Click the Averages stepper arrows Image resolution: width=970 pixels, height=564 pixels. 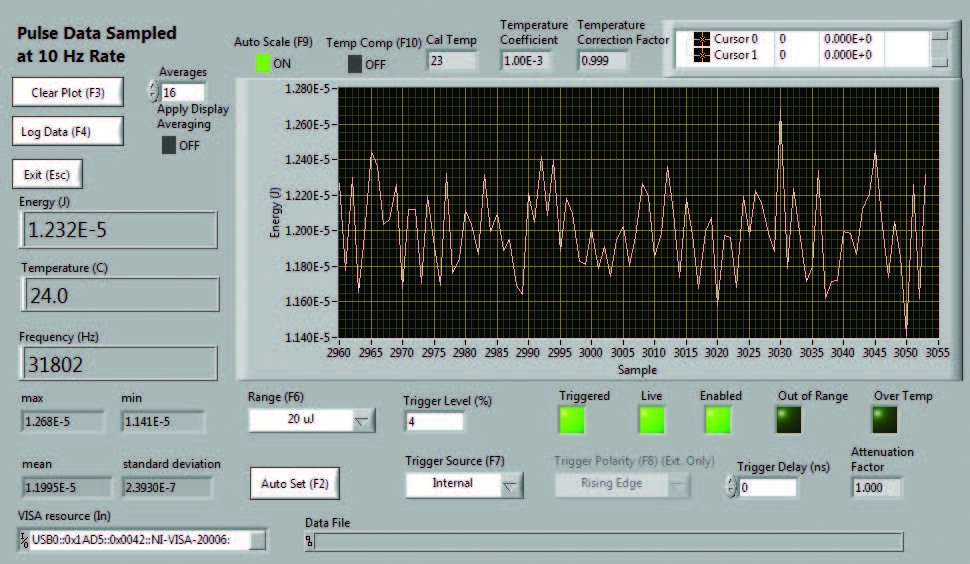click(x=153, y=91)
